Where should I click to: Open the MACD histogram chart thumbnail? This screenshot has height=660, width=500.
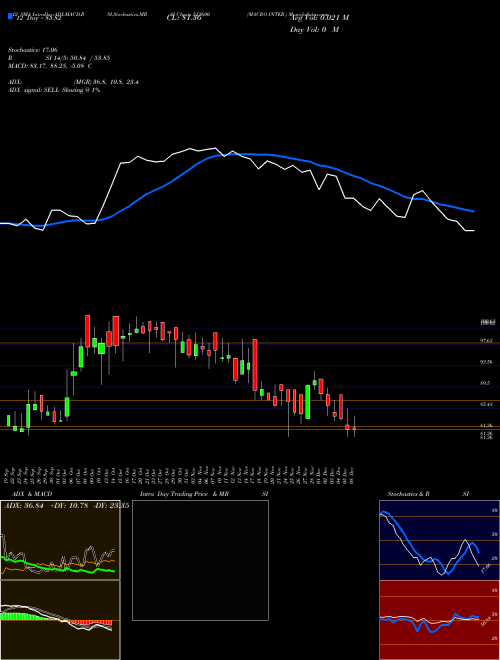pos(60,620)
